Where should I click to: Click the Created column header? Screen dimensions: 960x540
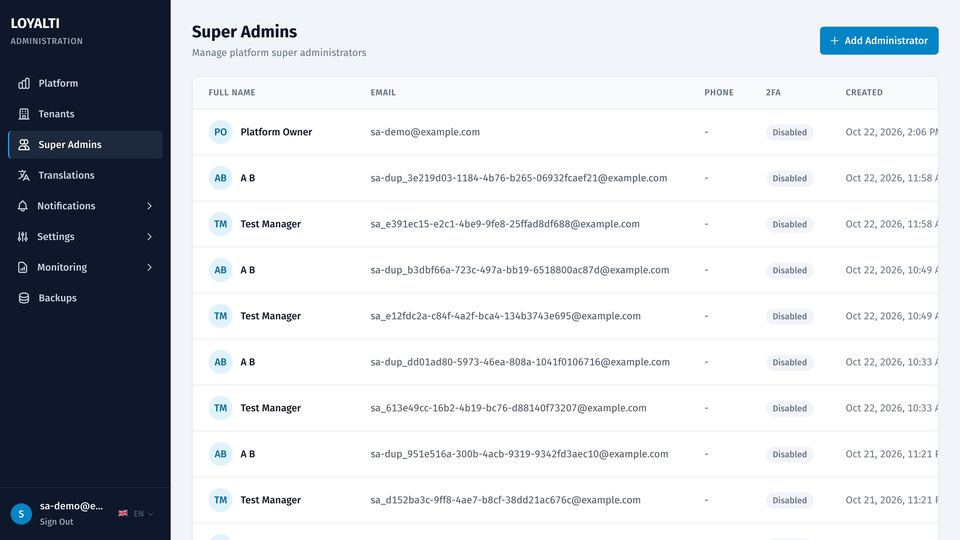(x=864, y=92)
